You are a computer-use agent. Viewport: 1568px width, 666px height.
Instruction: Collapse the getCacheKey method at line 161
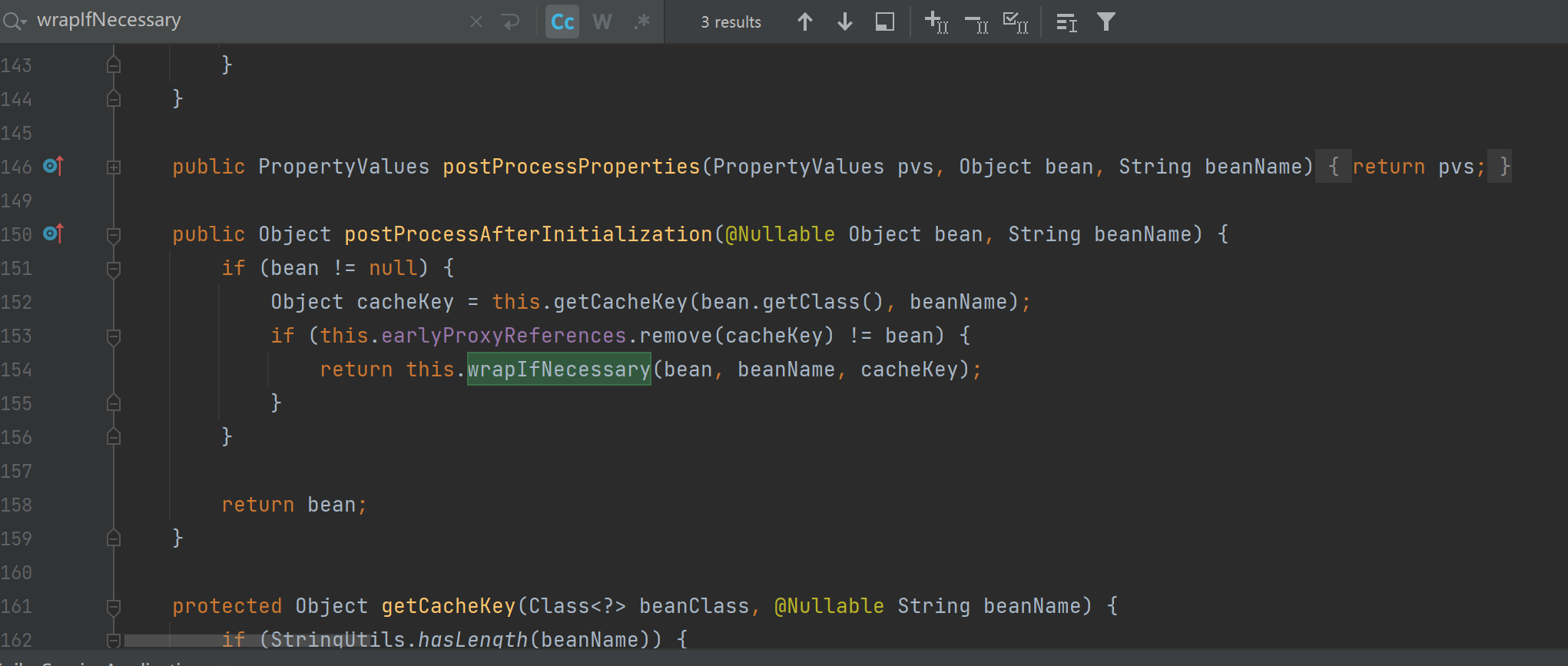[x=114, y=606]
